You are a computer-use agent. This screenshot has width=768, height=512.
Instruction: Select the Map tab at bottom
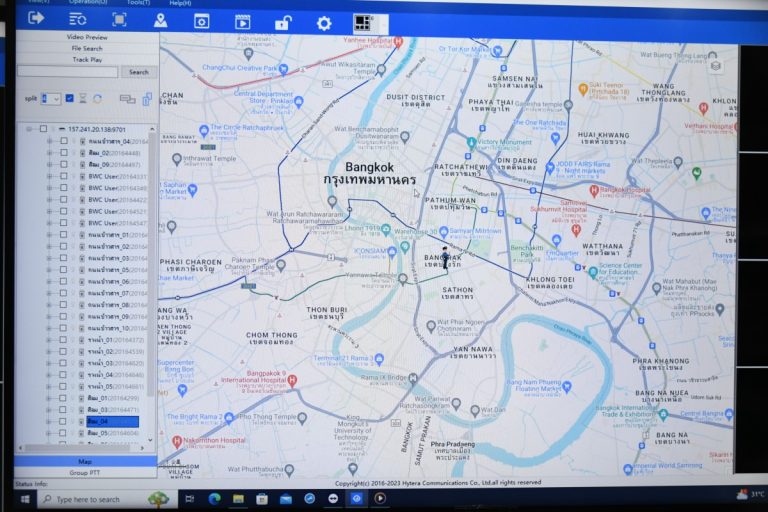point(85,461)
